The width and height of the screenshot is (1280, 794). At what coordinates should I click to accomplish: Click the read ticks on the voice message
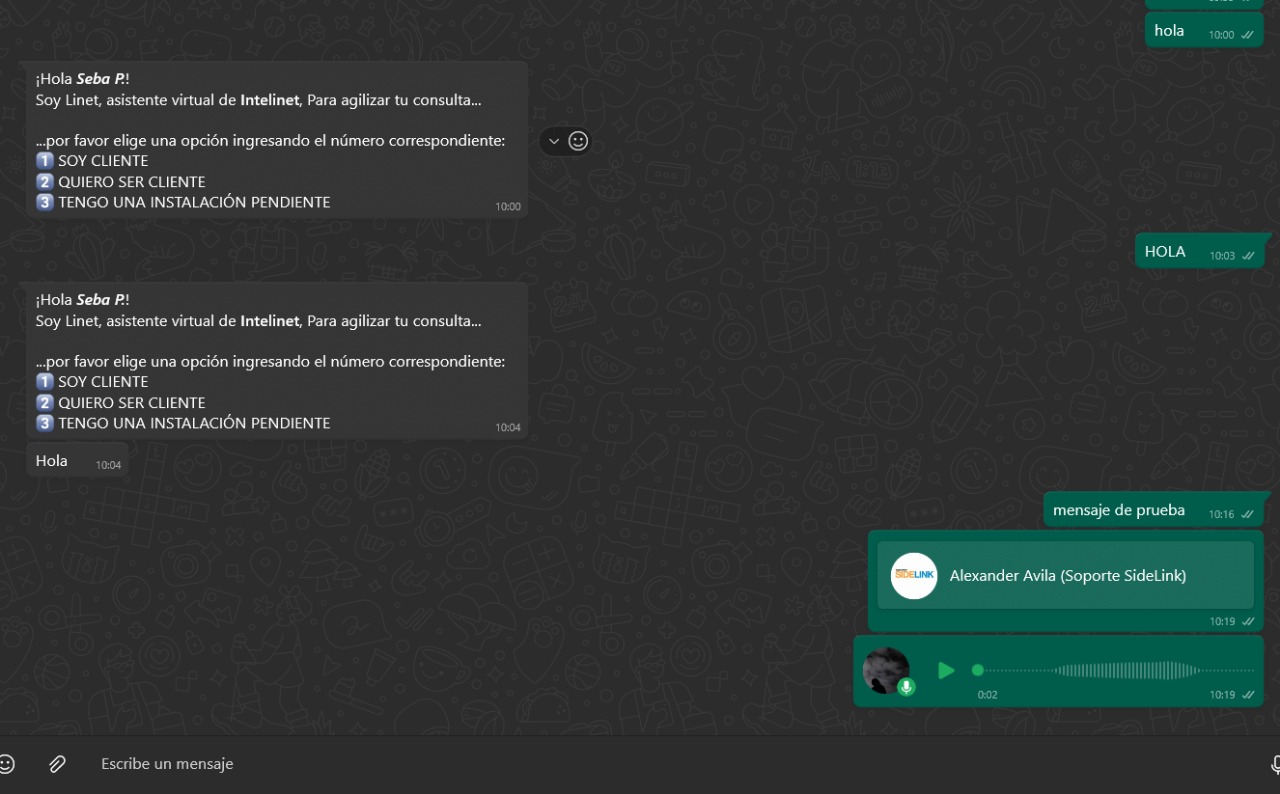[1247, 695]
